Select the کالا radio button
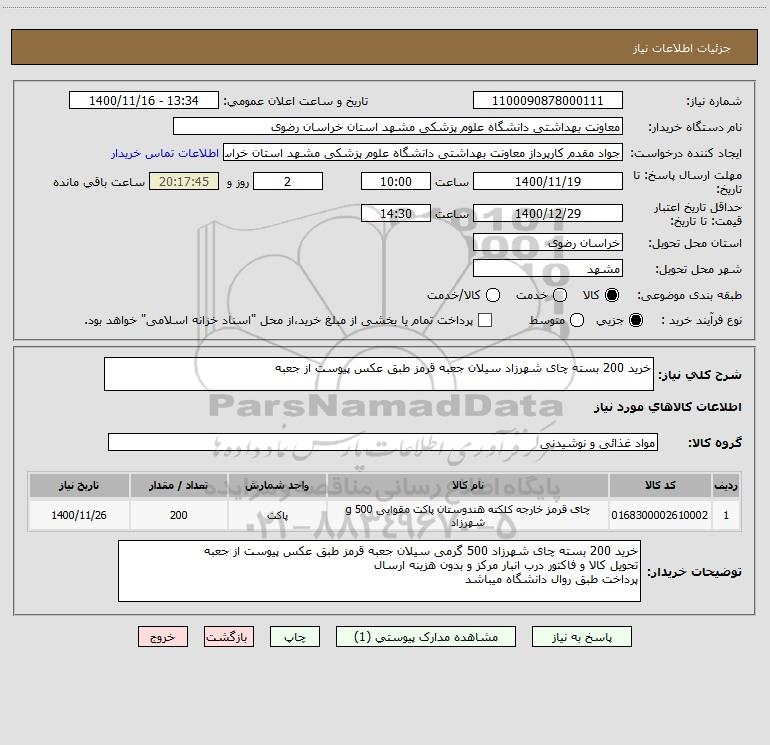Image resolution: width=770 pixels, height=745 pixels. (x=612, y=295)
